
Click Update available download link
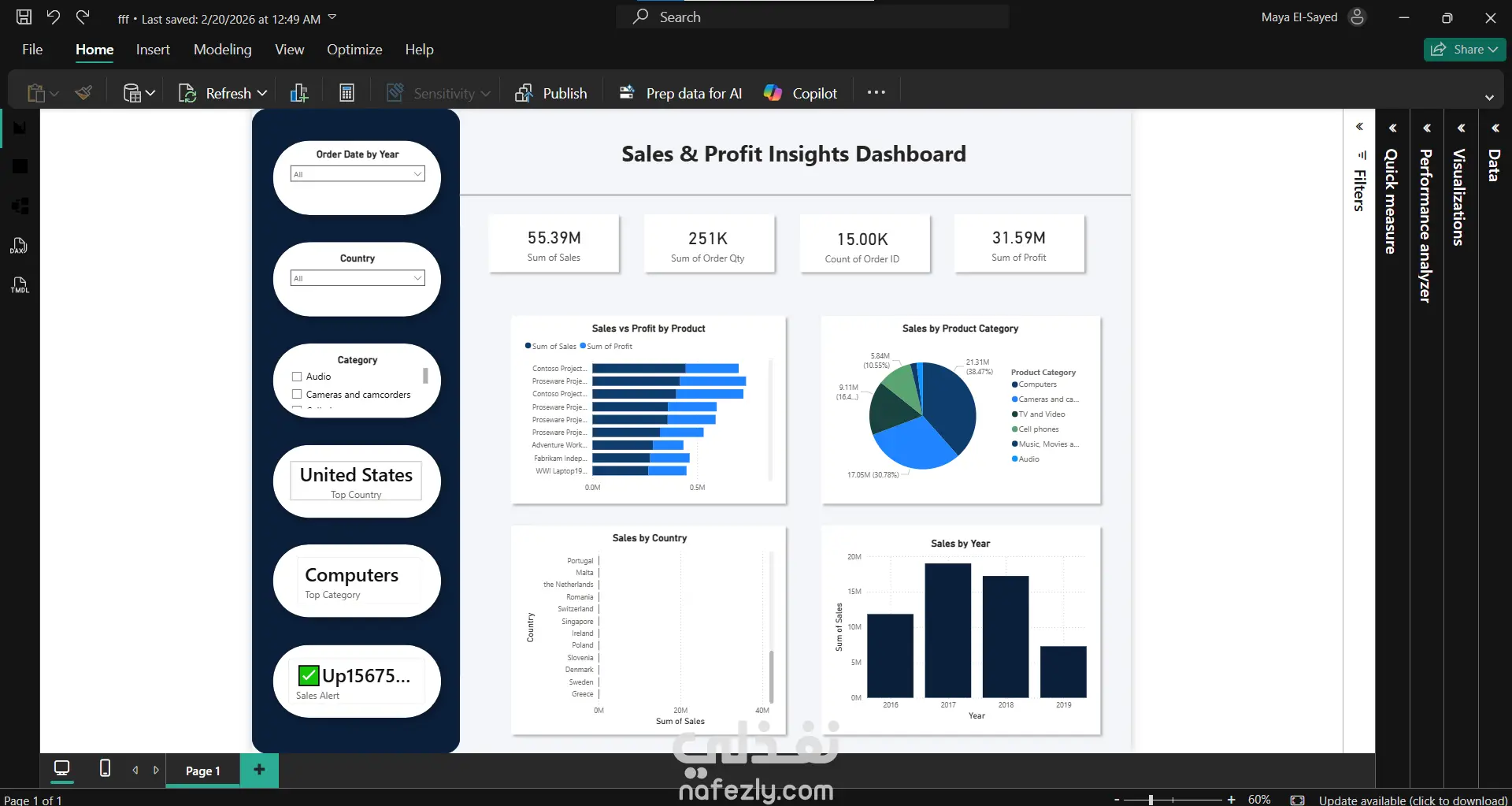pos(1413,800)
